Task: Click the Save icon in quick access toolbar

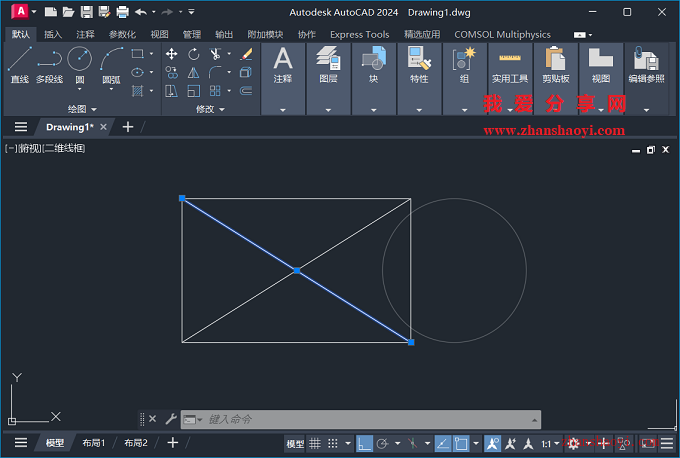Action: (87, 12)
